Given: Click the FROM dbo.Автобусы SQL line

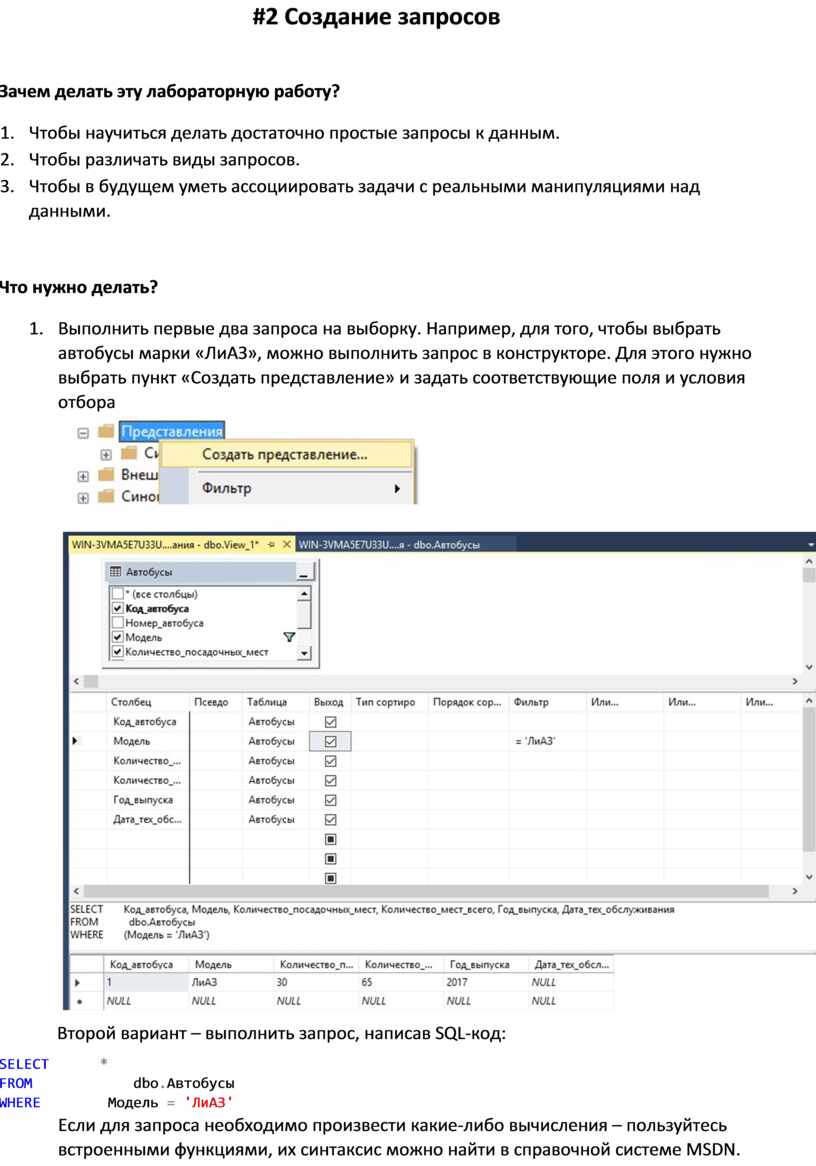Looking at the screenshot, I should coord(132,922).
